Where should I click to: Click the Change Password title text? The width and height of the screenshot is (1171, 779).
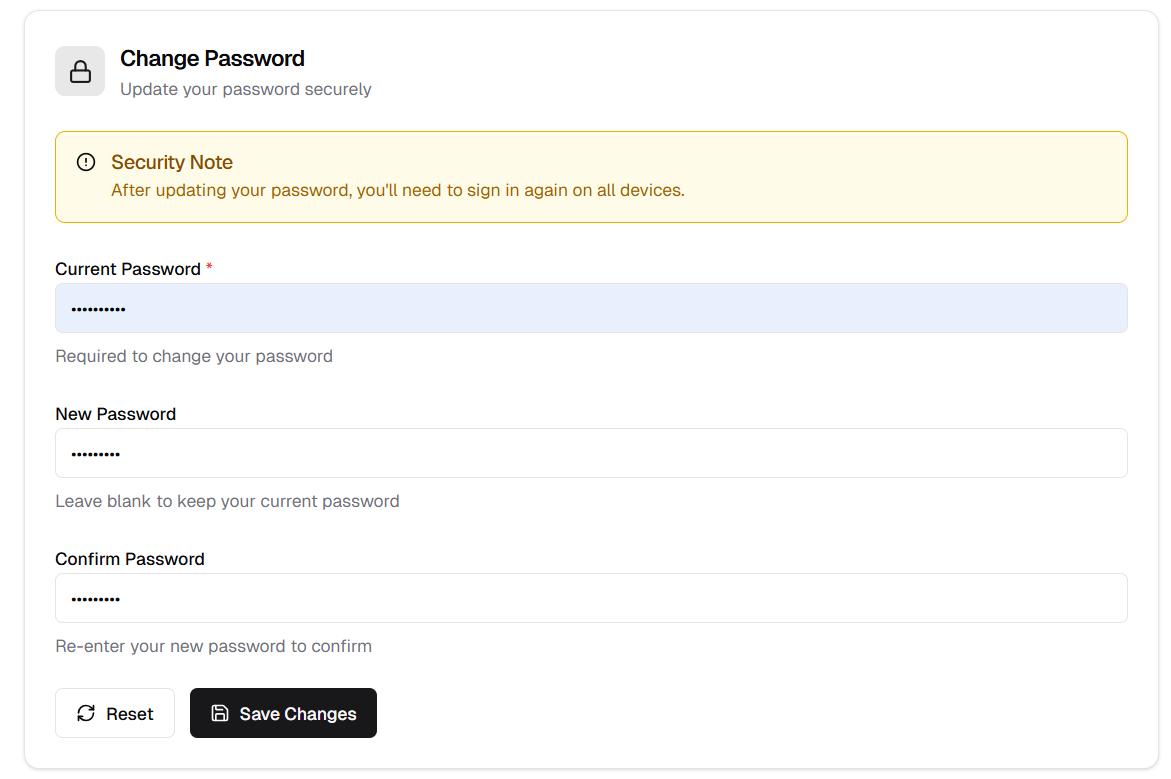point(212,58)
